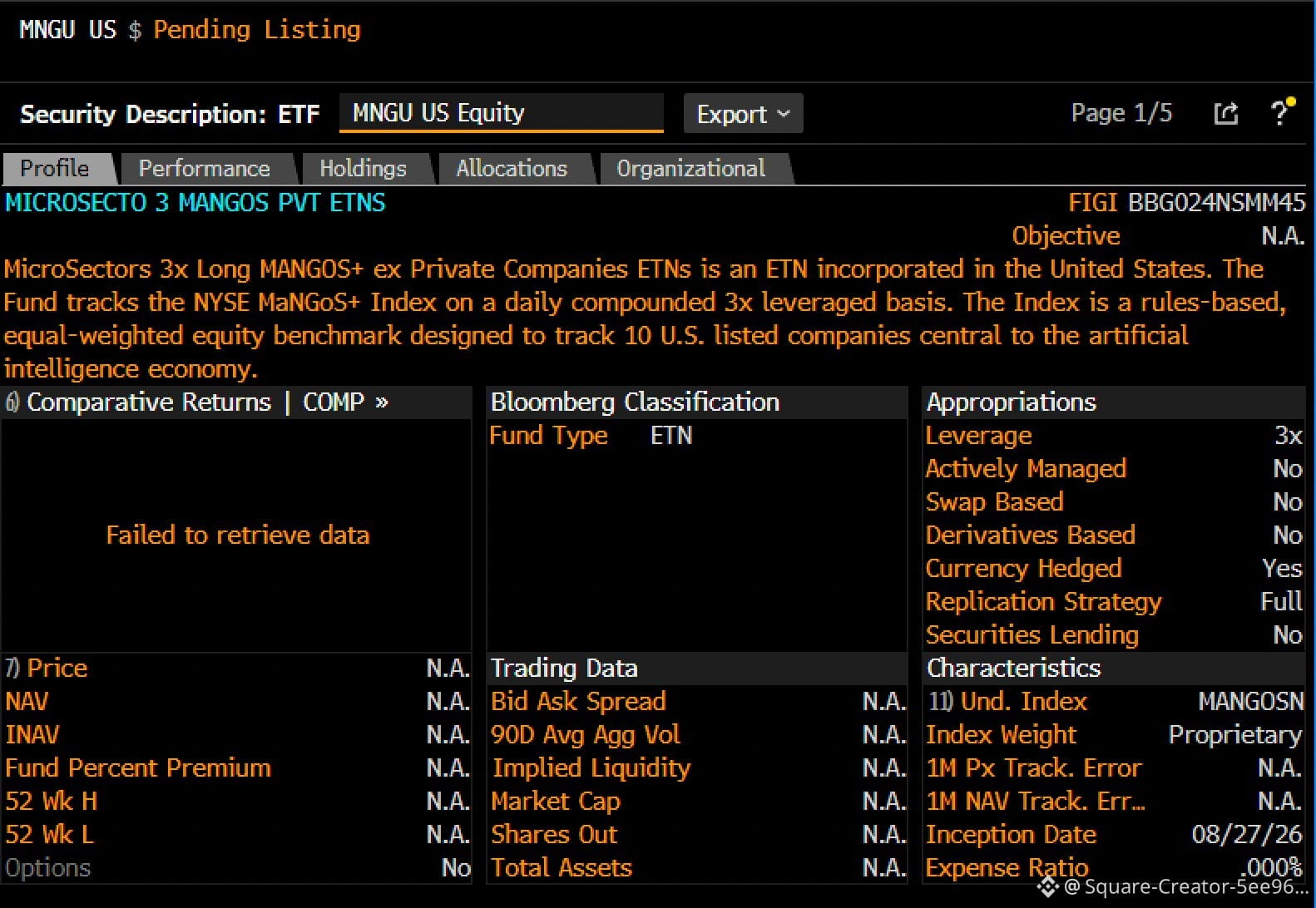Click the Options row label
The height and width of the screenshot is (908, 1316).
coord(48,868)
